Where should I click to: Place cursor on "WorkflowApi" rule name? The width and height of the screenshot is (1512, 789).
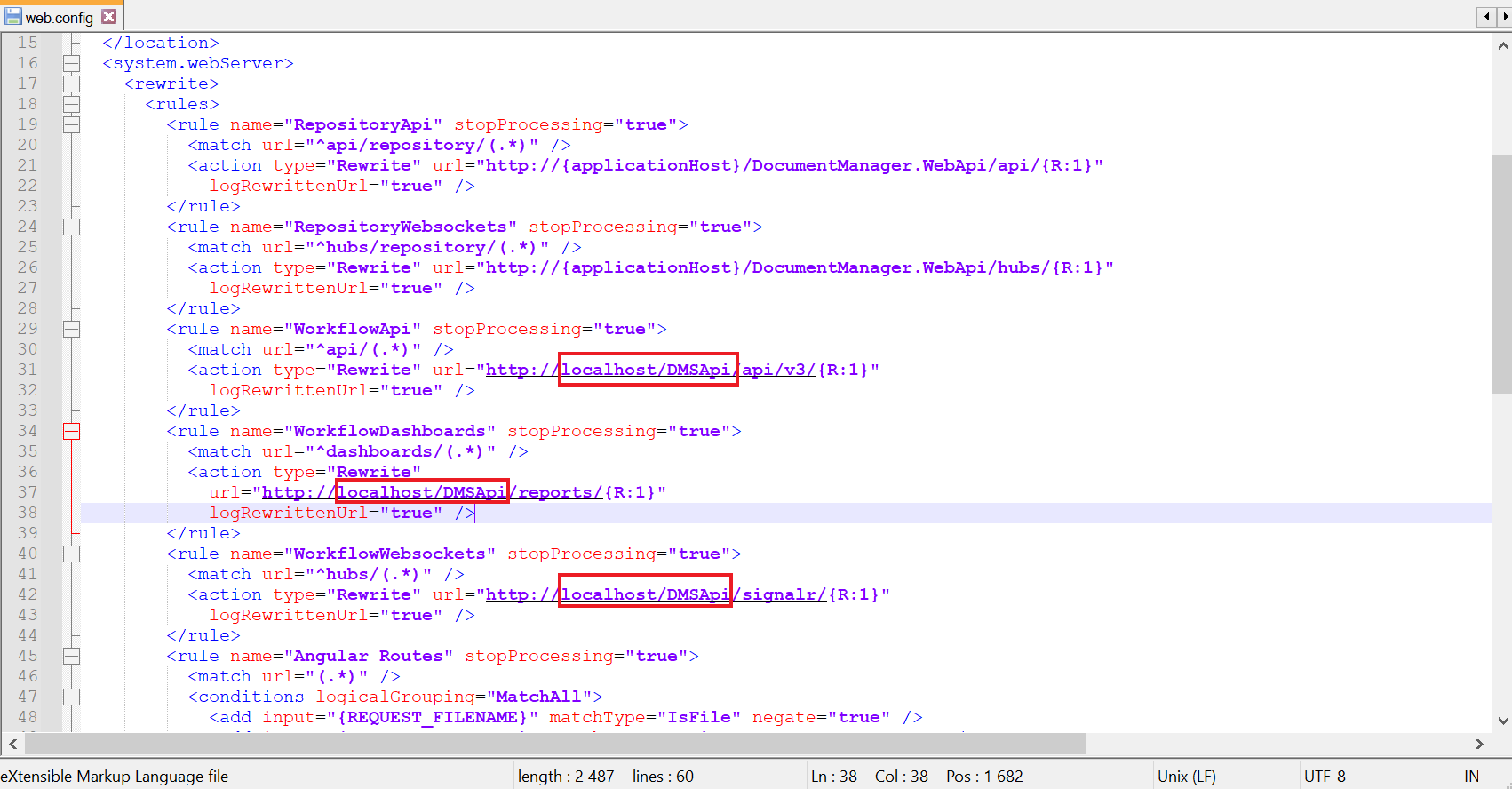(352, 329)
